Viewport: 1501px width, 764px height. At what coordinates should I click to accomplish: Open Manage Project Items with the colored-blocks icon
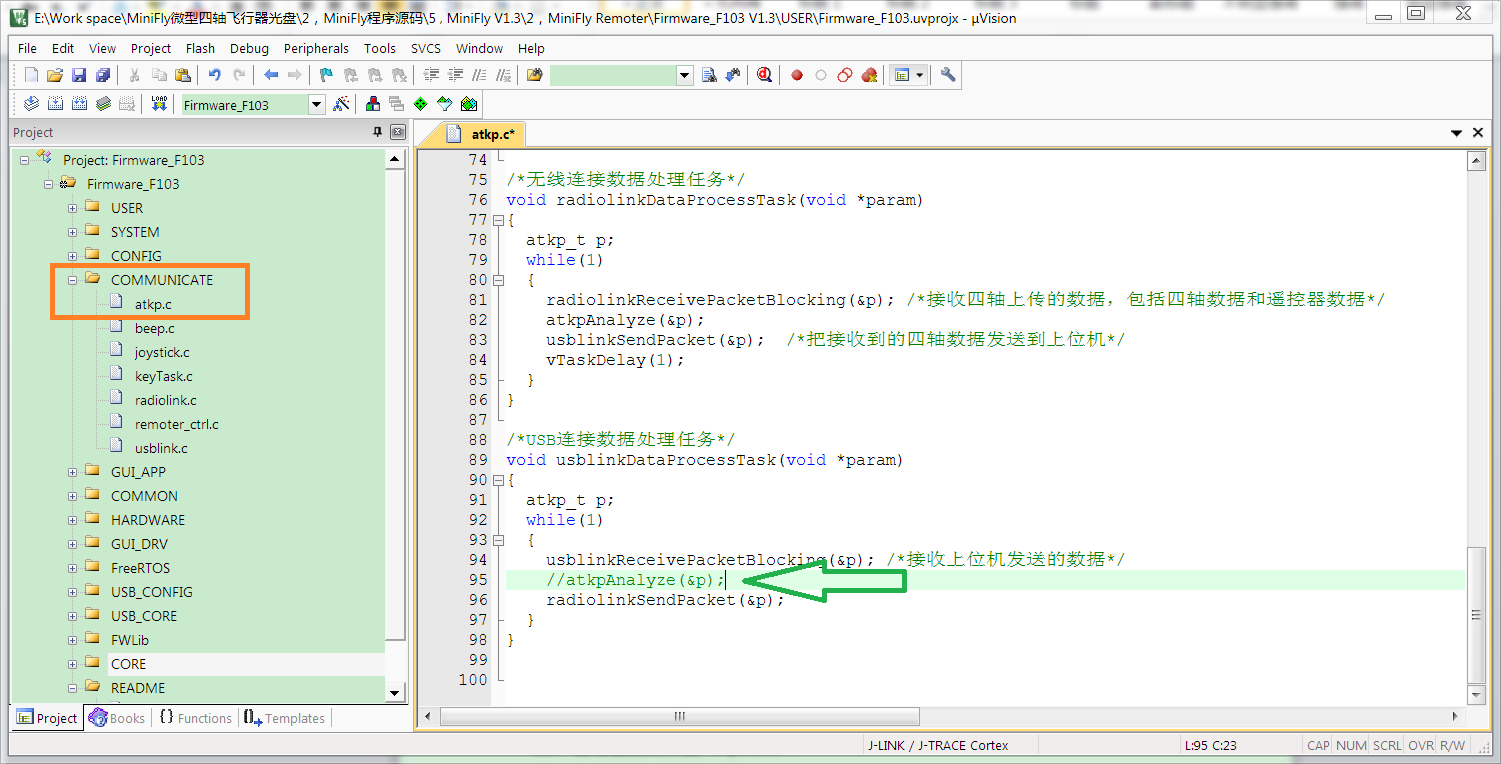tap(372, 104)
